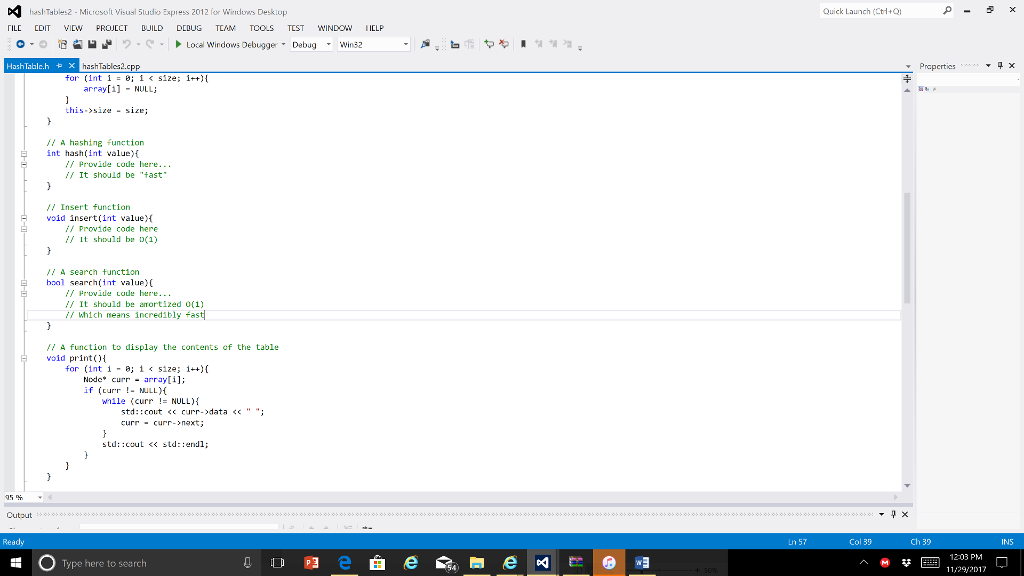The image size is (1024, 576).
Task: Close the Output panel
Action: pyautogui.click(x=905, y=515)
